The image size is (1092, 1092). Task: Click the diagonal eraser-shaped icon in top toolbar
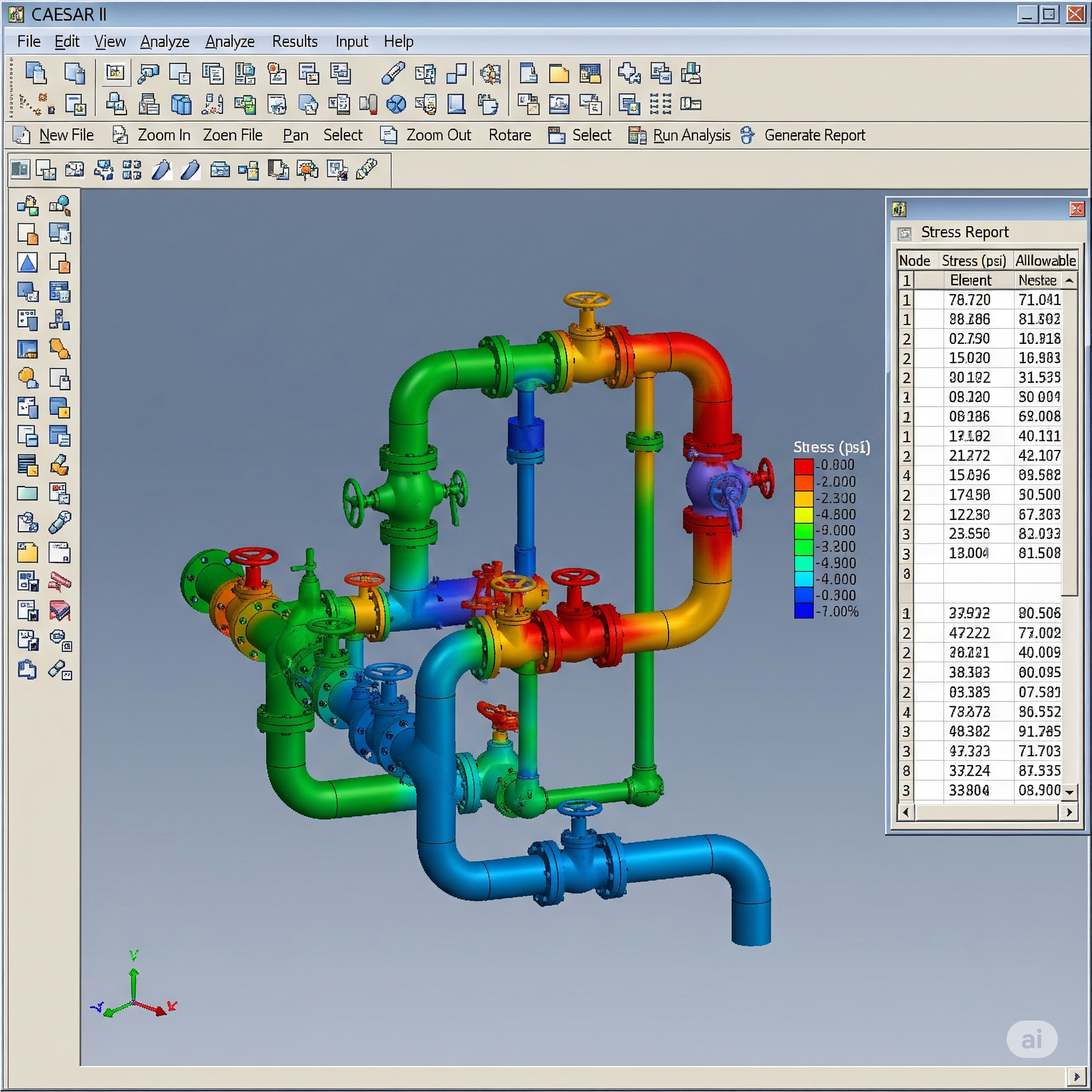click(392, 73)
